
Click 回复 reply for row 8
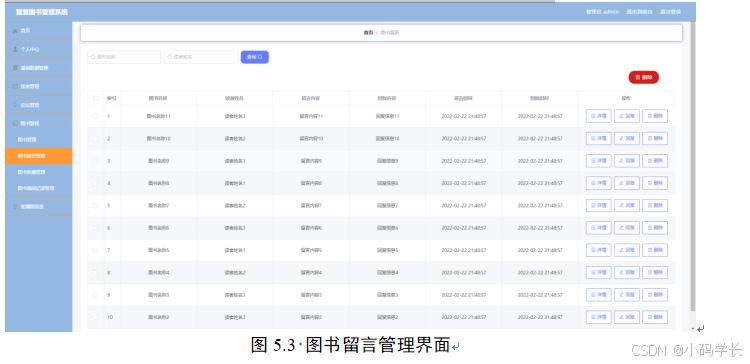pyautogui.click(x=627, y=273)
